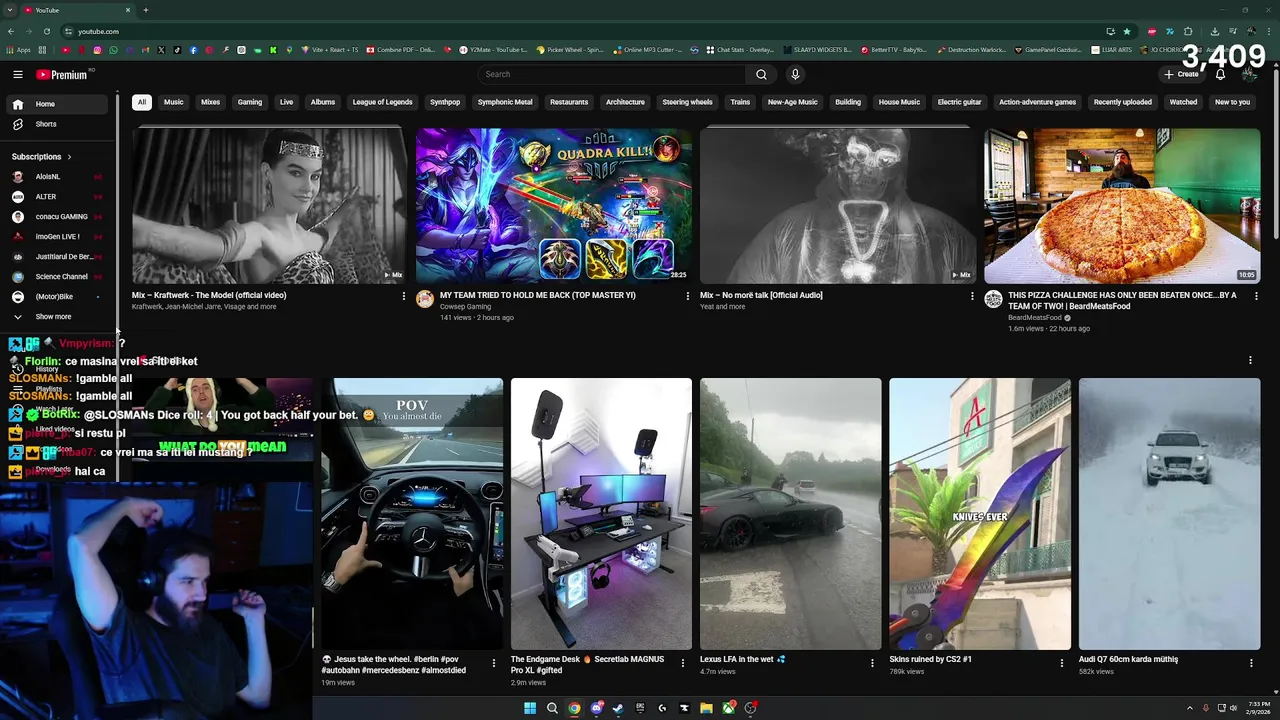Screen dimensions: 1280x720
Task: Open a new browser tab
Action: [x=146, y=10]
